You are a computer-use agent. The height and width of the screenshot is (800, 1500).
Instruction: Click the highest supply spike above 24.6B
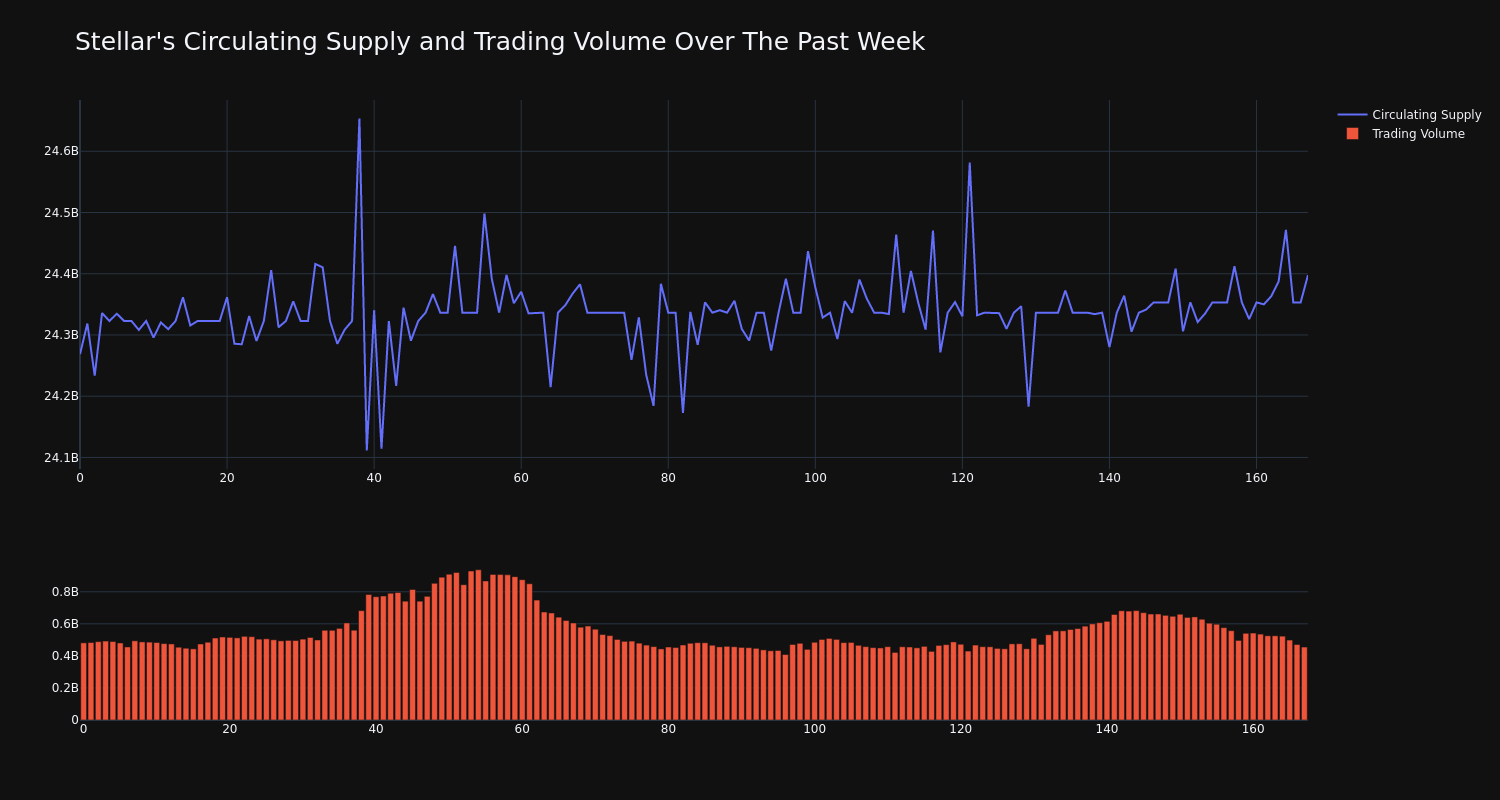359,120
